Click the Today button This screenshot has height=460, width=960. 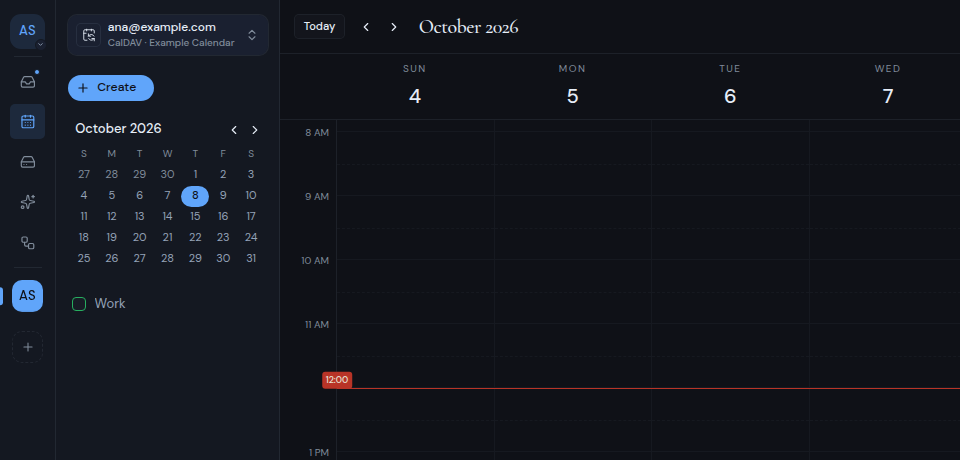pyautogui.click(x=319, y=27)
